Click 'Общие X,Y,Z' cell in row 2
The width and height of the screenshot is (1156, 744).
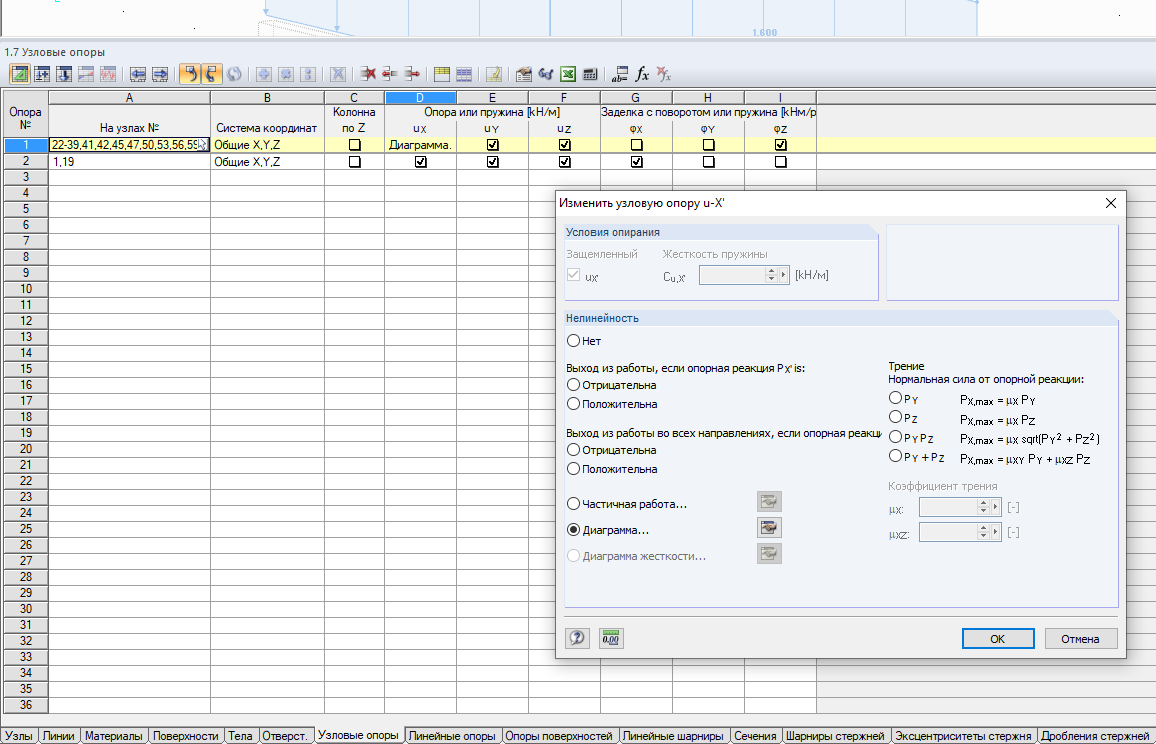click(267, 161)
